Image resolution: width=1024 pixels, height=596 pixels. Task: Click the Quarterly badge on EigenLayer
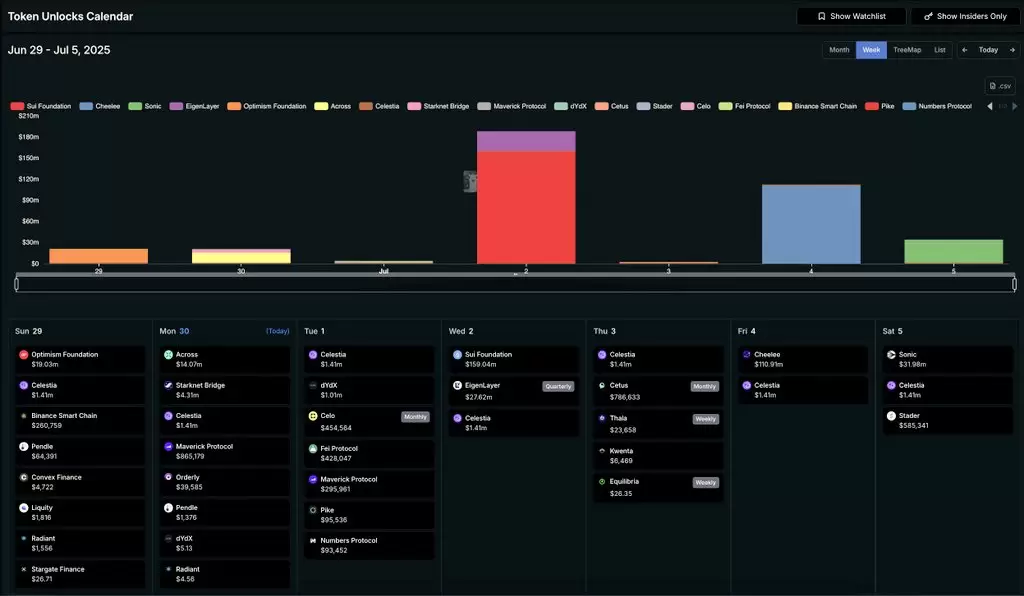pos(558,386)
